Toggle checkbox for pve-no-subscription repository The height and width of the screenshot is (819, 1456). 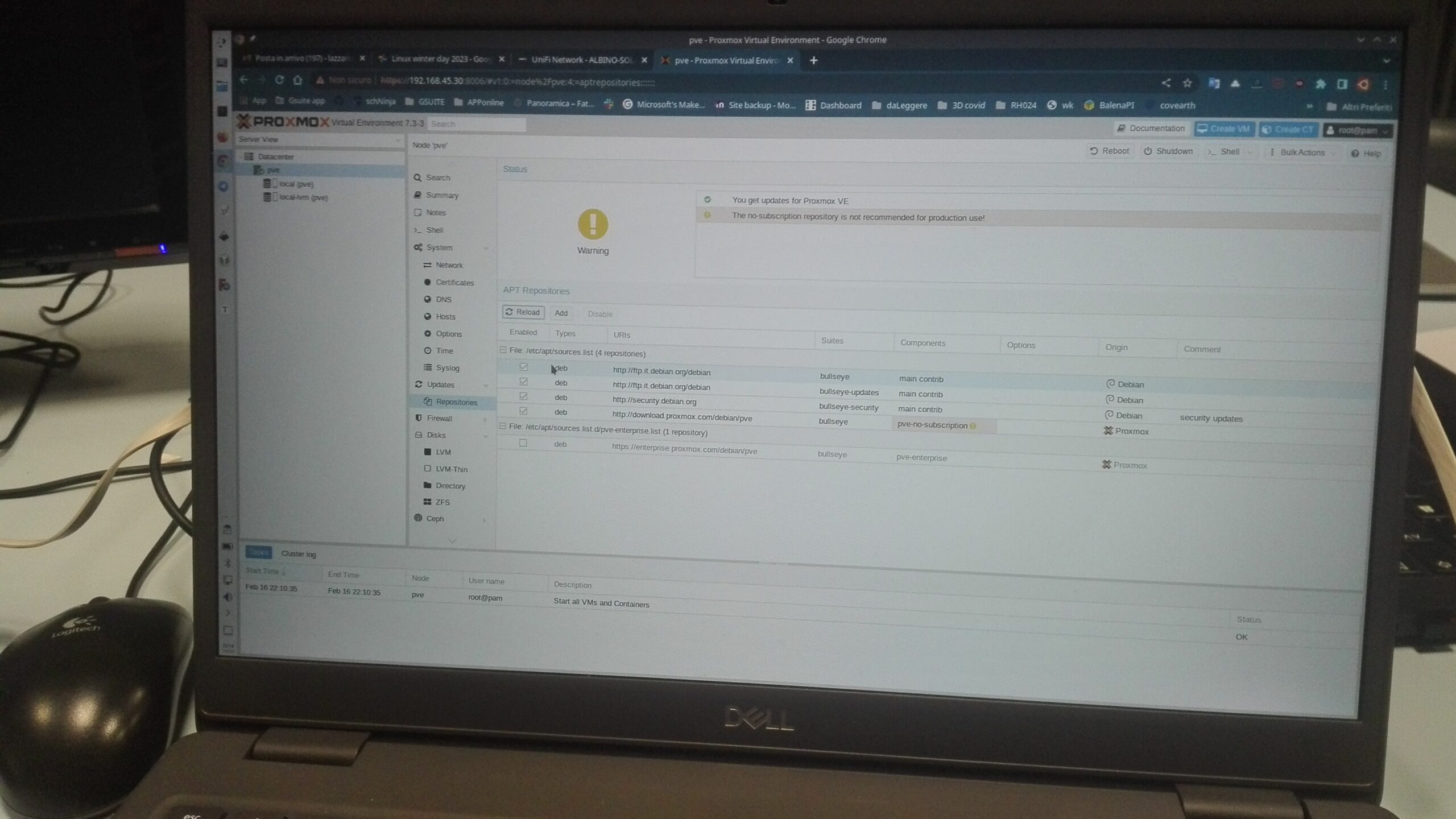[x=523, y=411]
